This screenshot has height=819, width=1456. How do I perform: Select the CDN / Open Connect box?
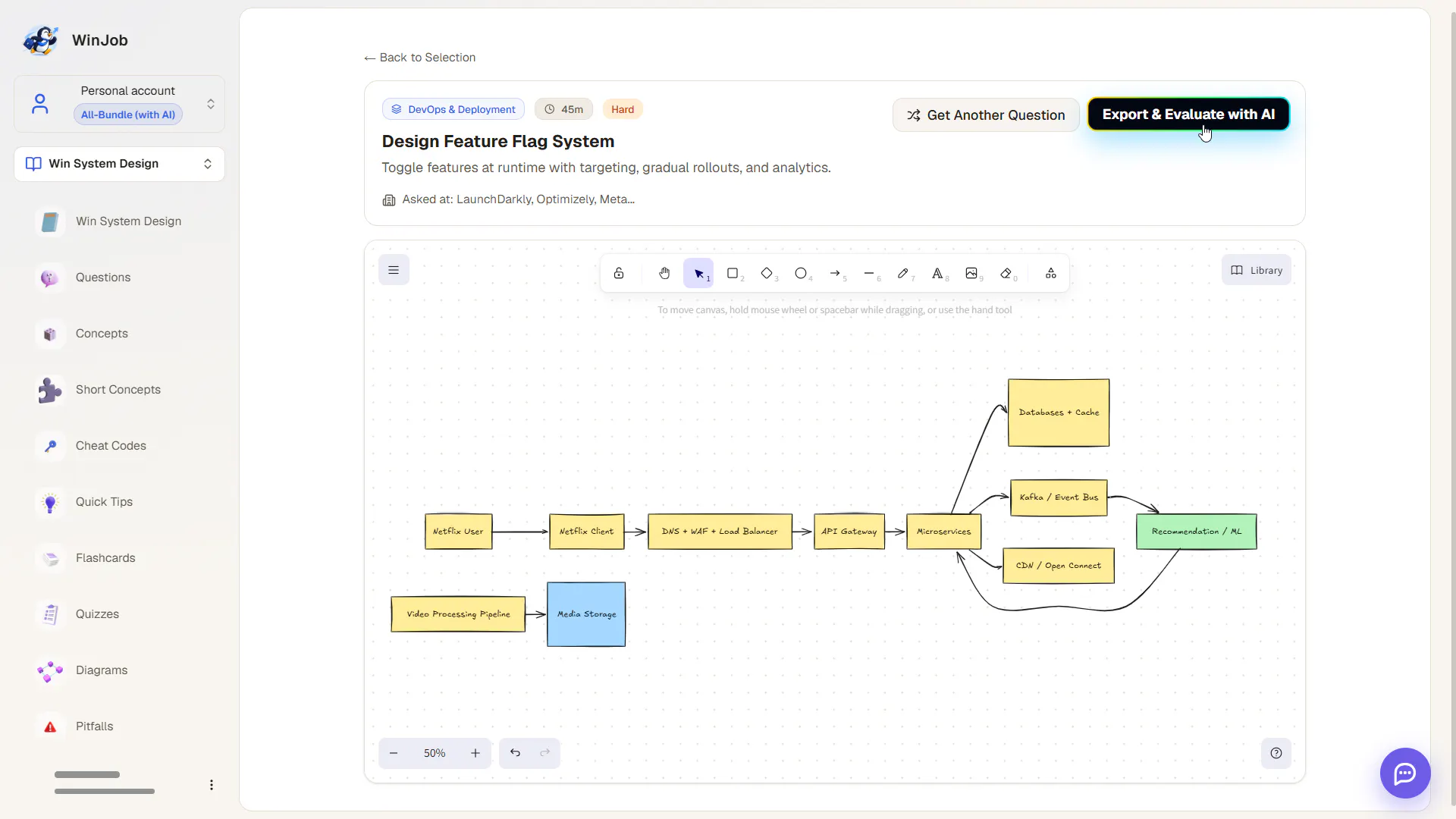pos(1059,566)
